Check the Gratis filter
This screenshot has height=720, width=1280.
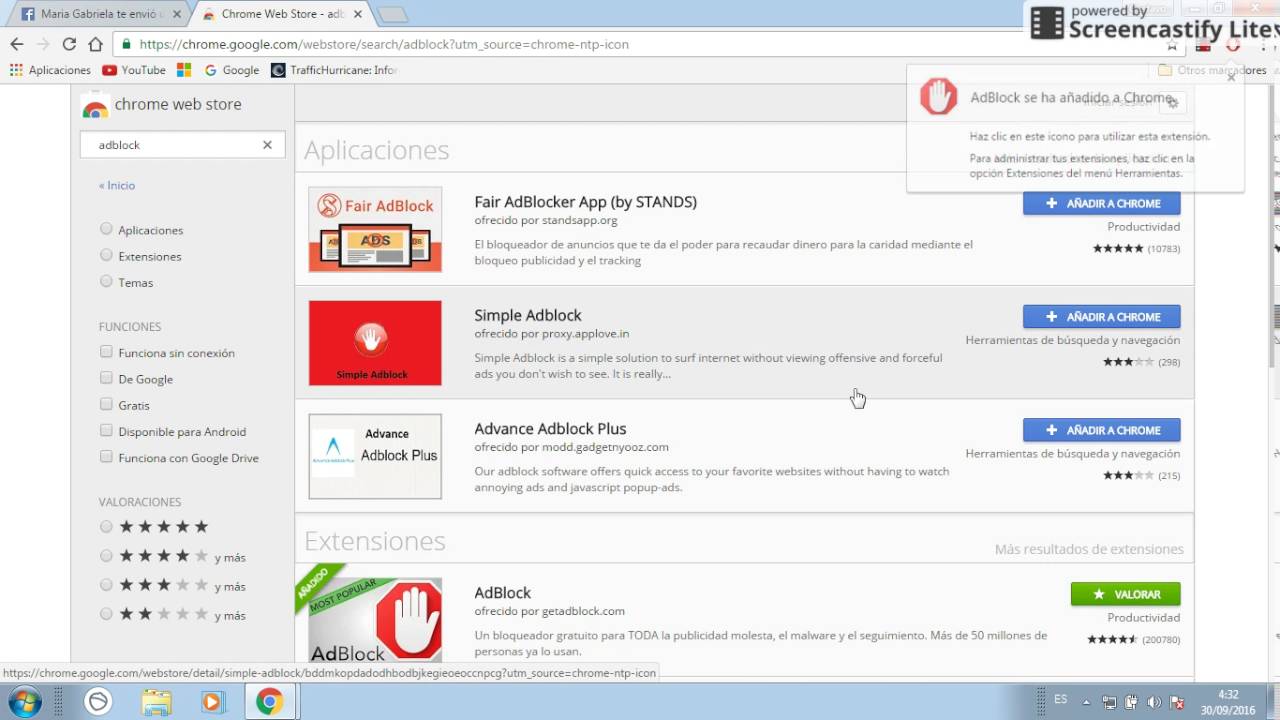106,404
